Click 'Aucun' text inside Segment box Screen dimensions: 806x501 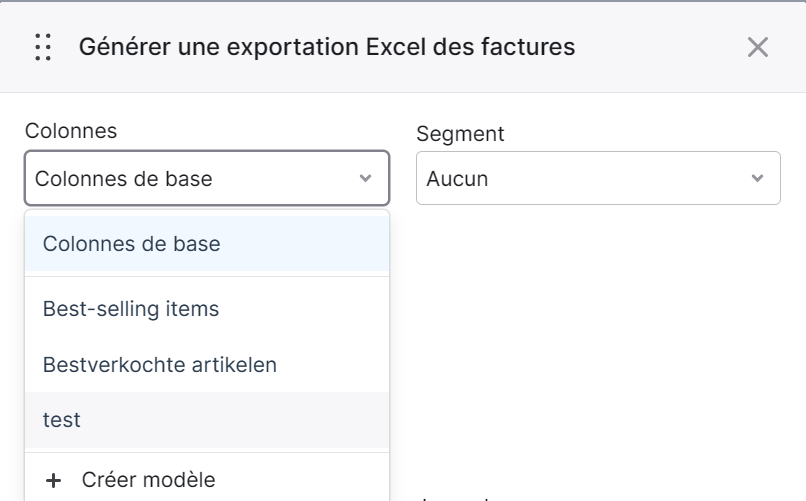tap(457, 179)
